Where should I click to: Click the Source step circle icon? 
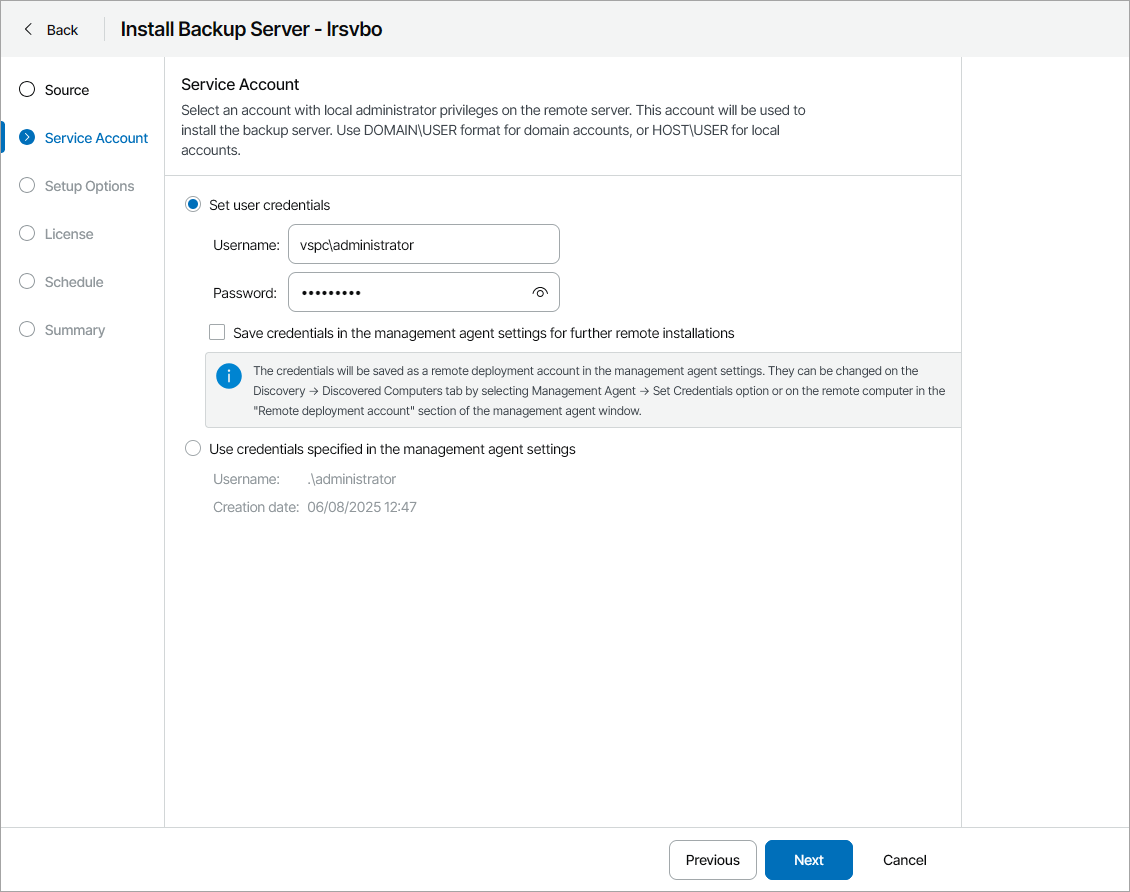tap(27, 89)
